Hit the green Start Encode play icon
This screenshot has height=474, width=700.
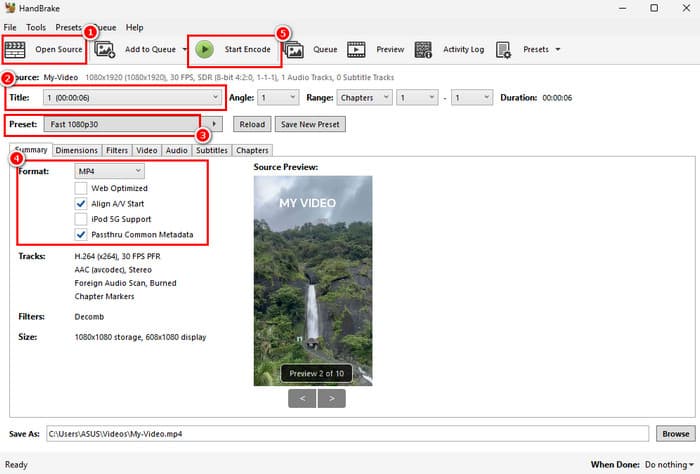(204, 50)
